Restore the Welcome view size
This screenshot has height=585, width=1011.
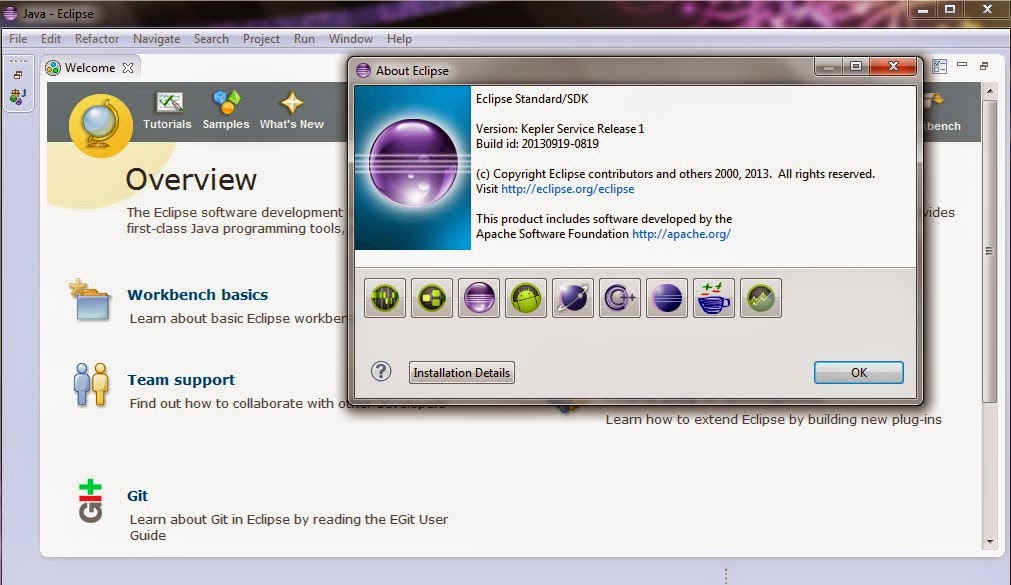tap(984, 66)
